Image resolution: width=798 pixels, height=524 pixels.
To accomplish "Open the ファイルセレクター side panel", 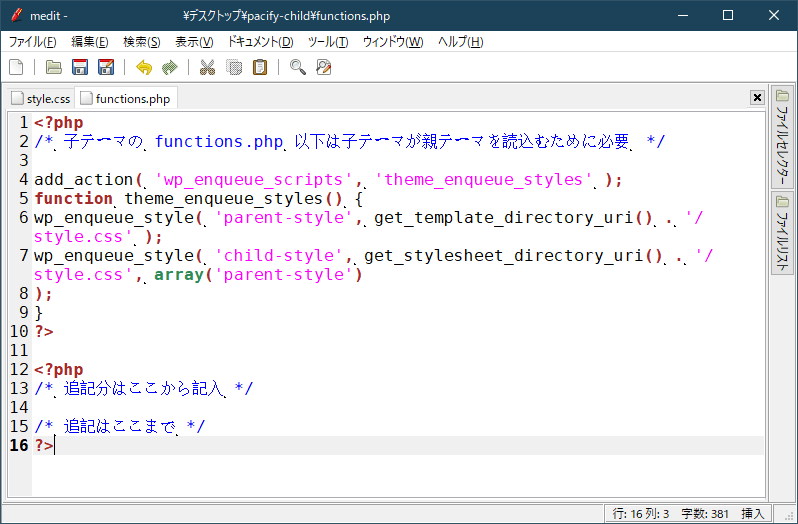I will pos(782,138).
